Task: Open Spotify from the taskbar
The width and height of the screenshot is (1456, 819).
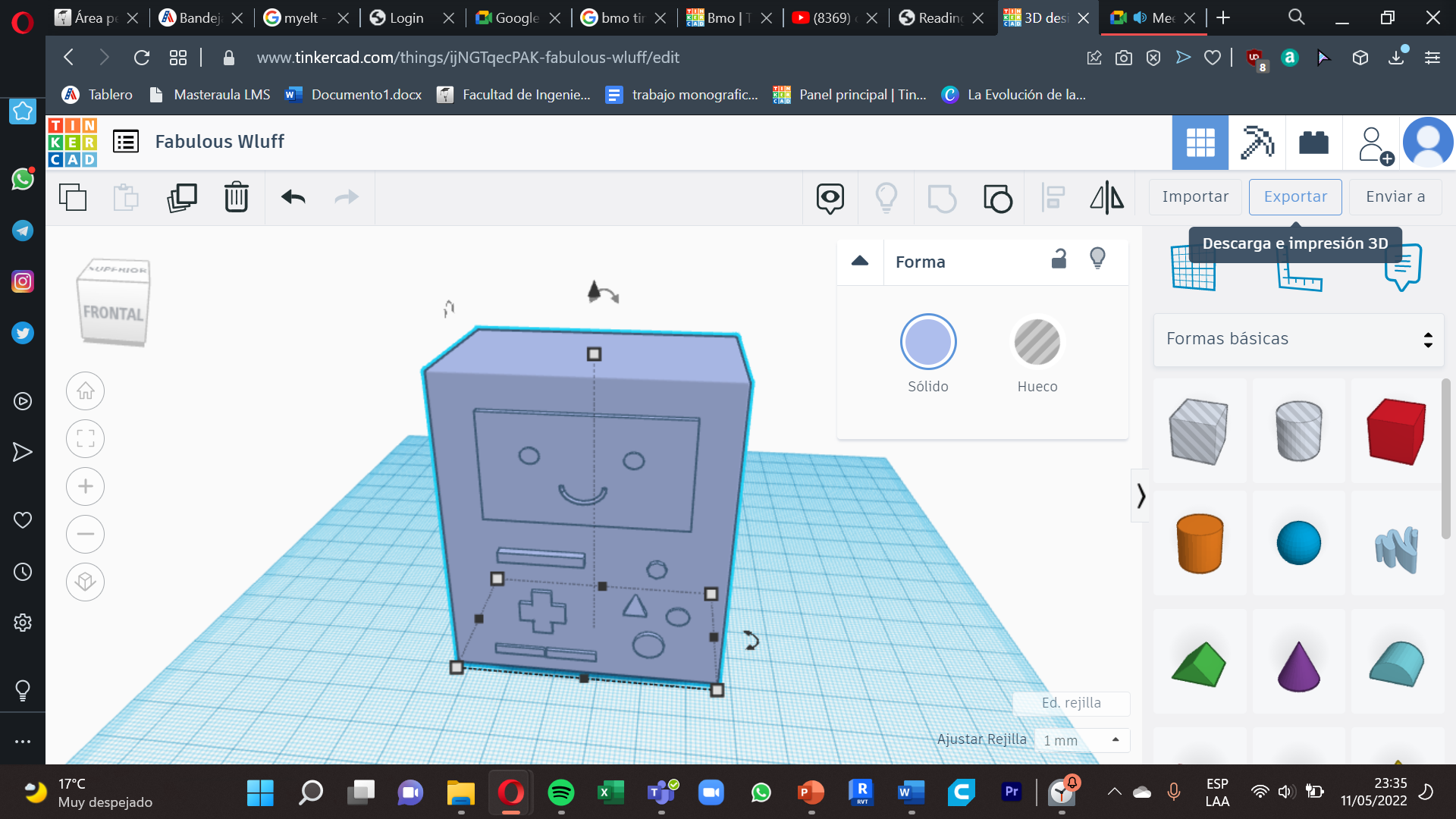Action: tap(561, 793)
